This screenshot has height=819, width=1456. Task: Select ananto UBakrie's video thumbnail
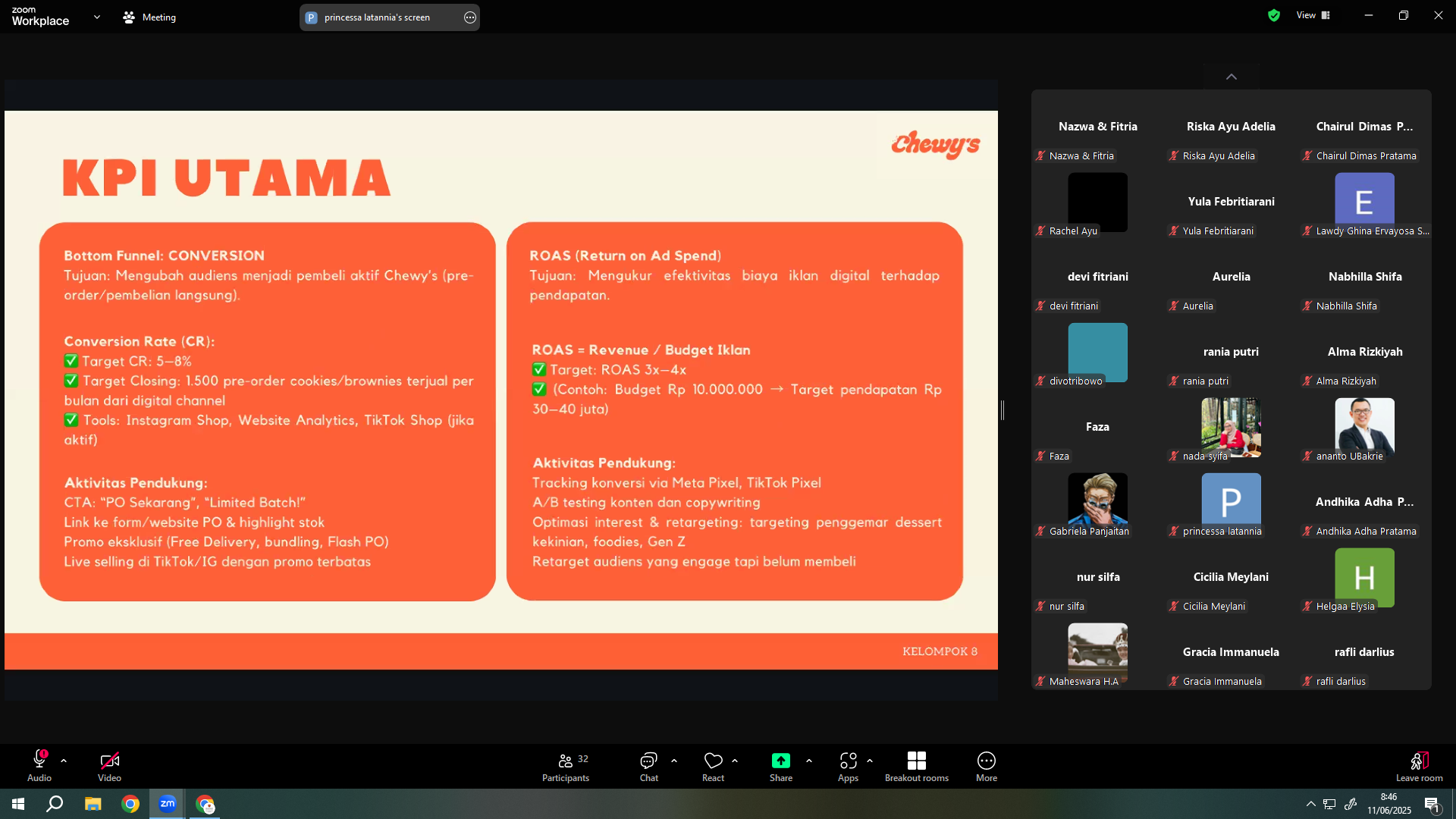tap(1364, 427)
